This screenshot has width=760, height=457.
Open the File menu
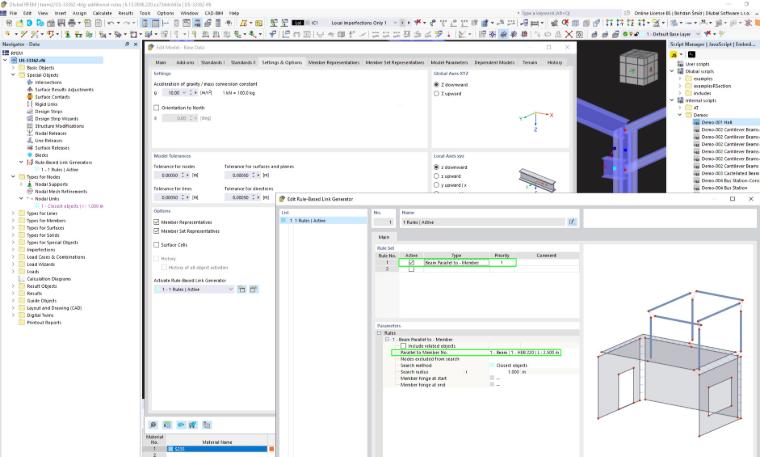click(13, 13)
